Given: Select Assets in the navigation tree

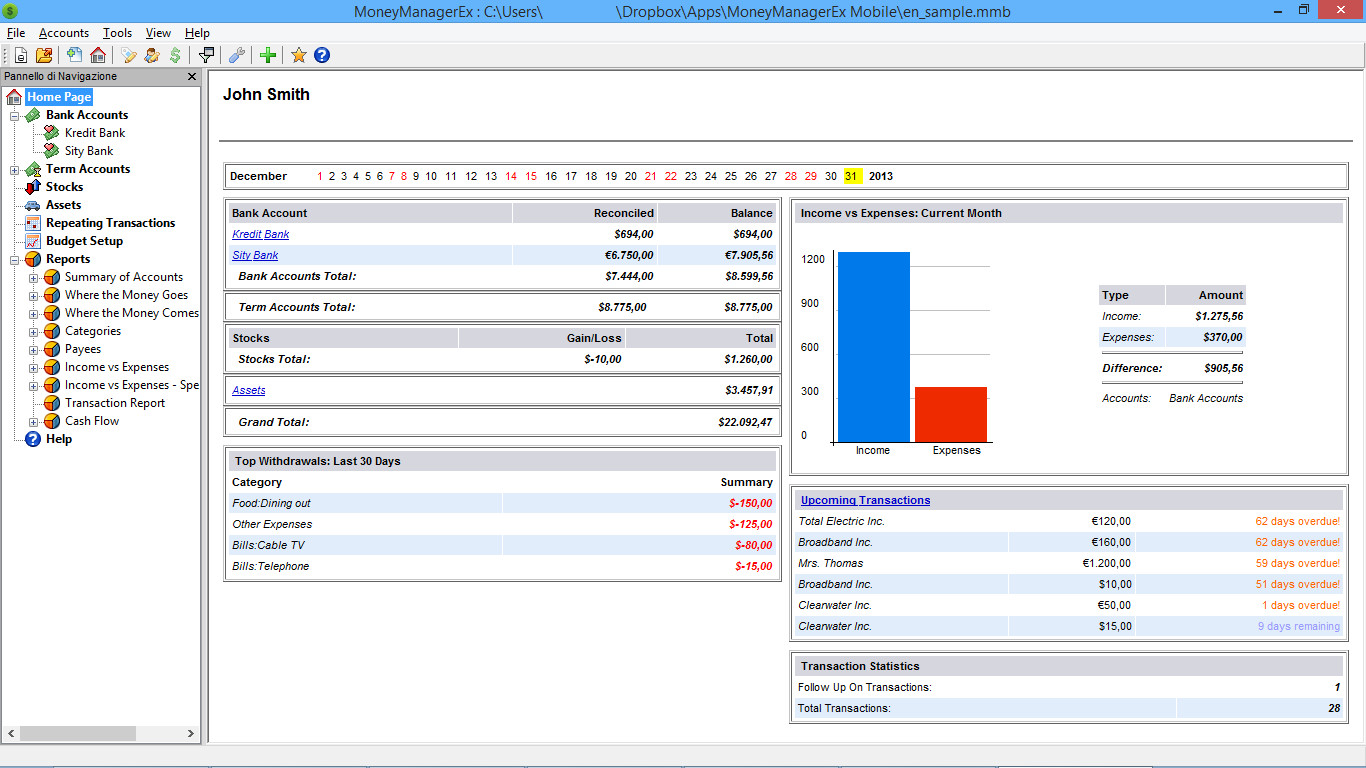Looking at the screenshot, I should [x=63, y=205].
